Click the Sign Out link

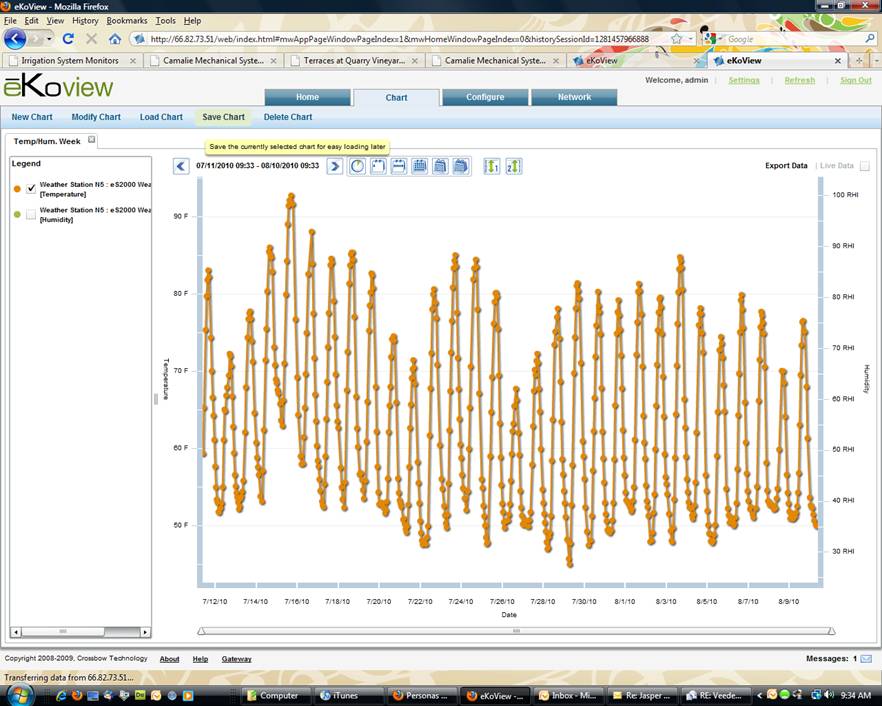pyautogui.click(x=855, y=80)
